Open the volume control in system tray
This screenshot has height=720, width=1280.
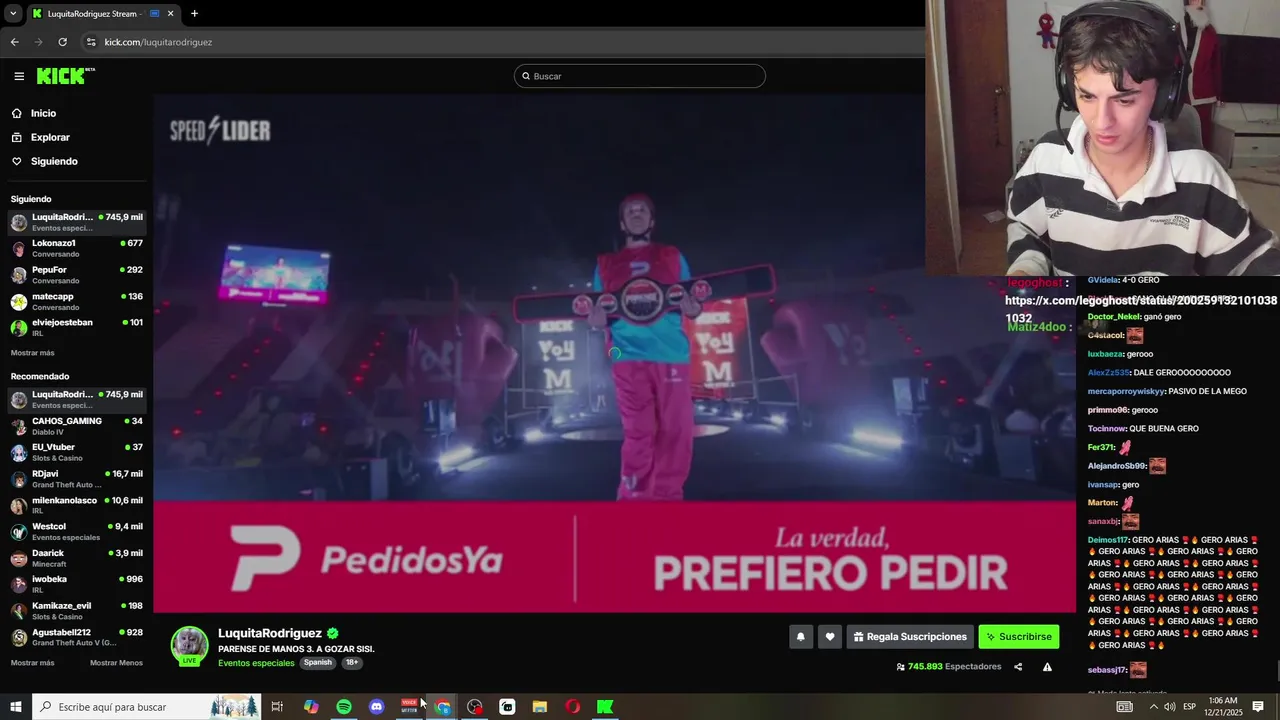pyautogui.click(x=1169, y=707)
